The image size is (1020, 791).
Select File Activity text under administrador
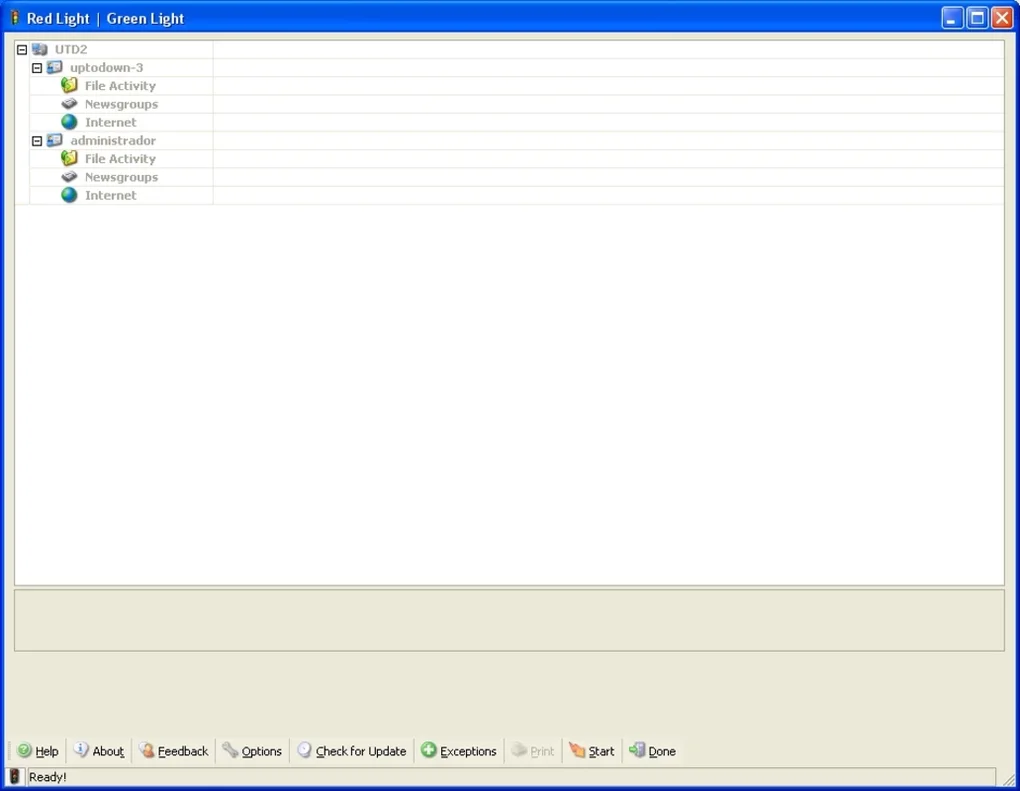(120, 159)
